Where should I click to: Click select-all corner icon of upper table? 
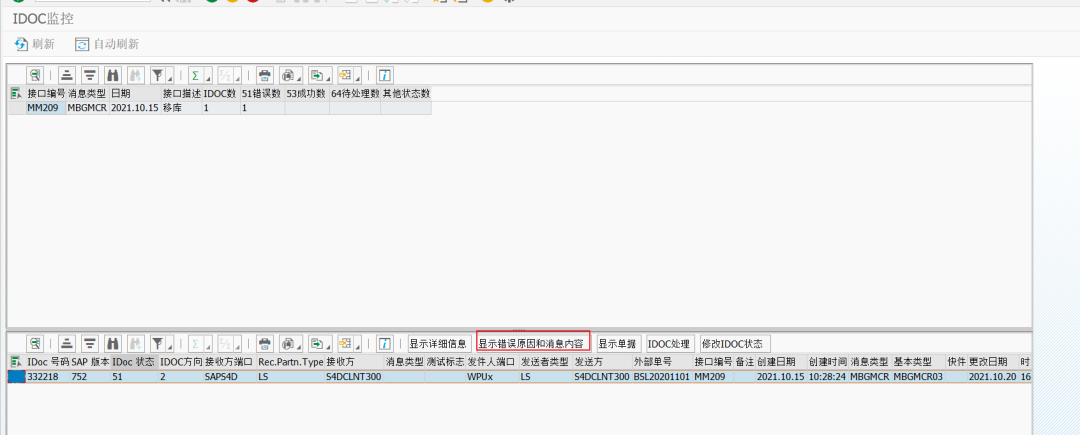[17, 93]
